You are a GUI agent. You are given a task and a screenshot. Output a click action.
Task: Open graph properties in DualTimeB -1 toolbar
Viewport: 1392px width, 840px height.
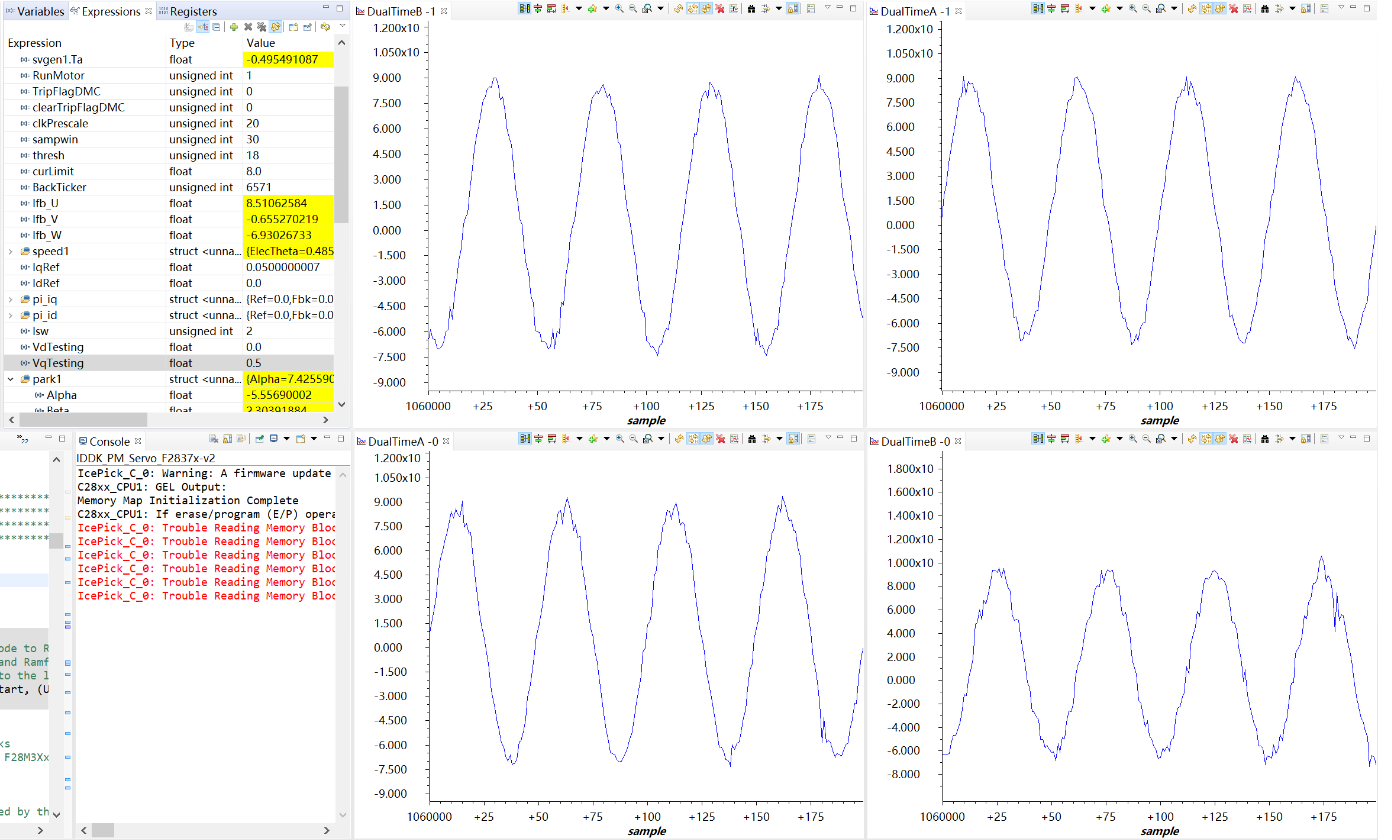[x=735, y=9]
